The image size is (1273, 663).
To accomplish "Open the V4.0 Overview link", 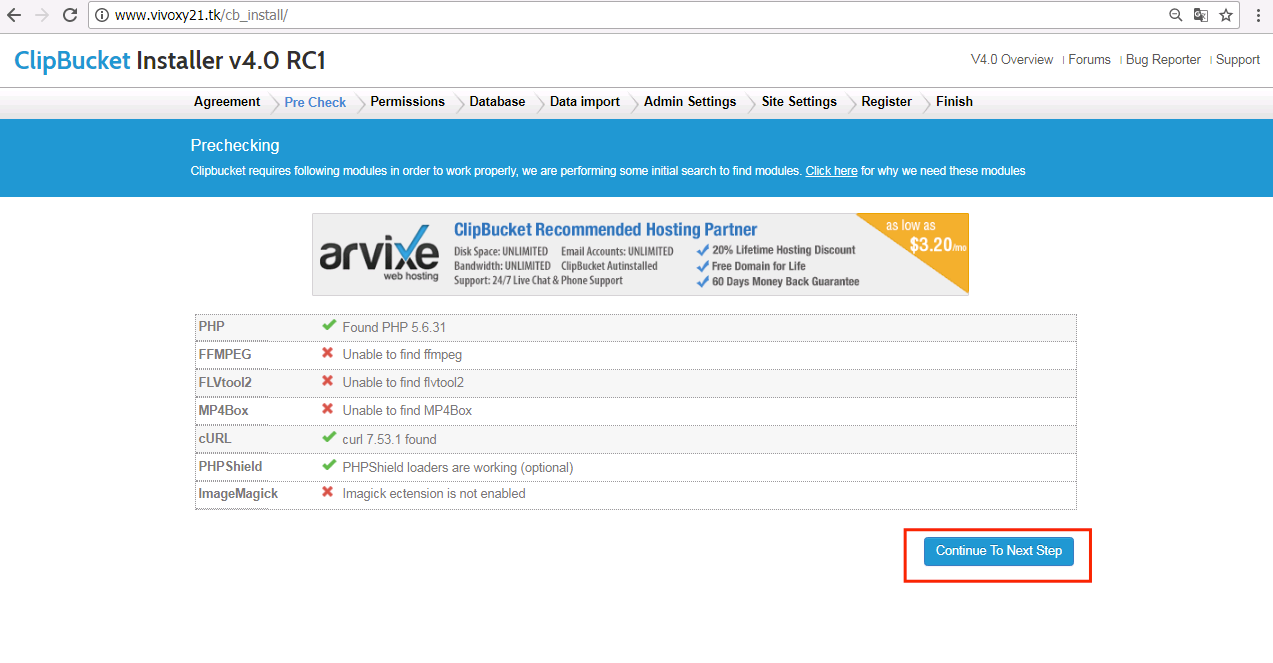I will click(x=1012, y=60).
